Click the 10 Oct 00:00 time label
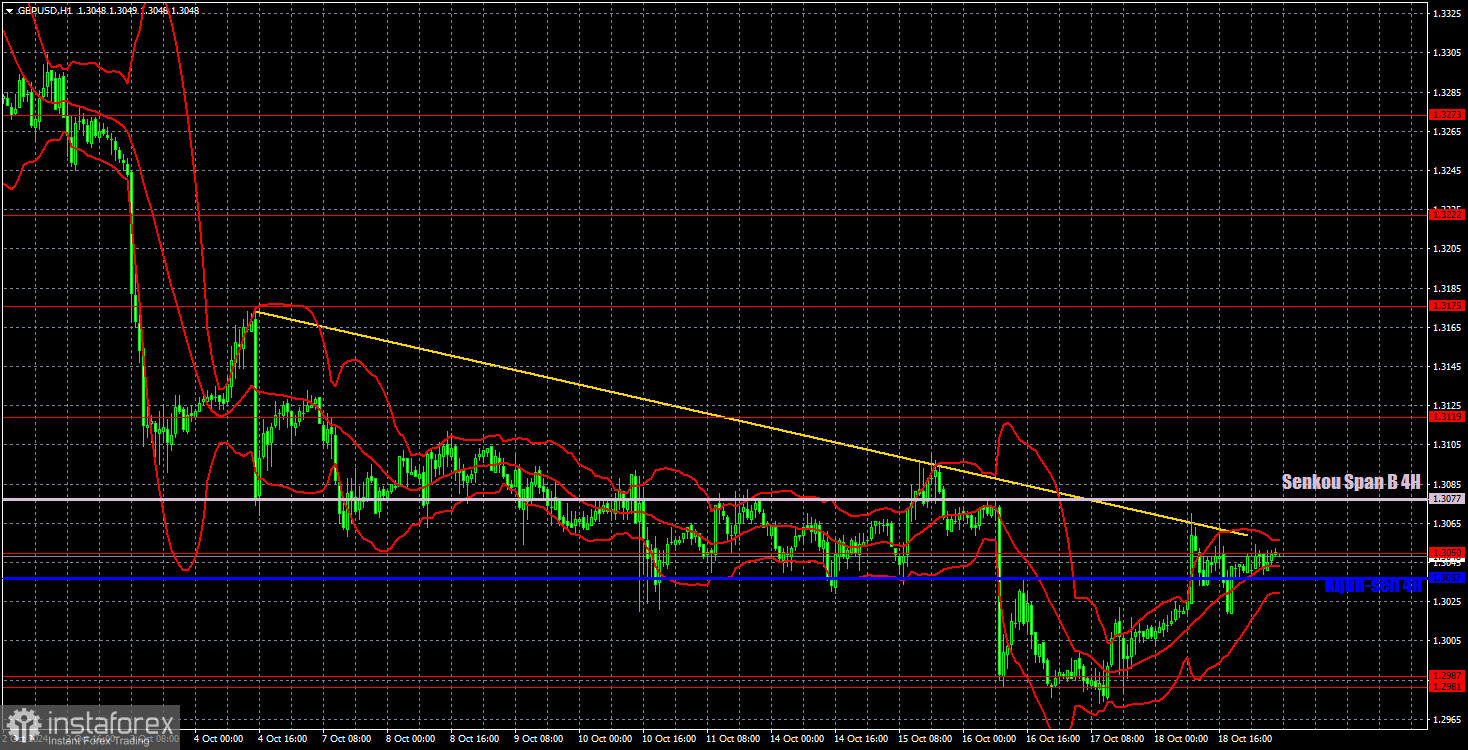Viewport: 1468px width, 750px height. pos(604,739)
